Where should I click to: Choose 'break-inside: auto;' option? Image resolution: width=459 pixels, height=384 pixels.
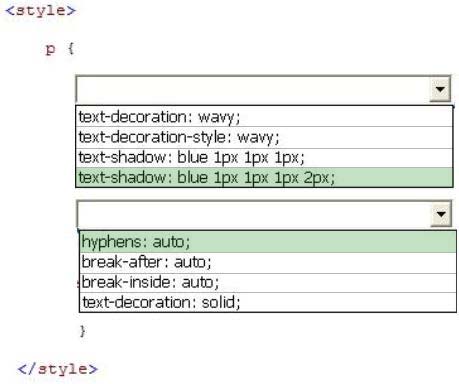[268, 283]
